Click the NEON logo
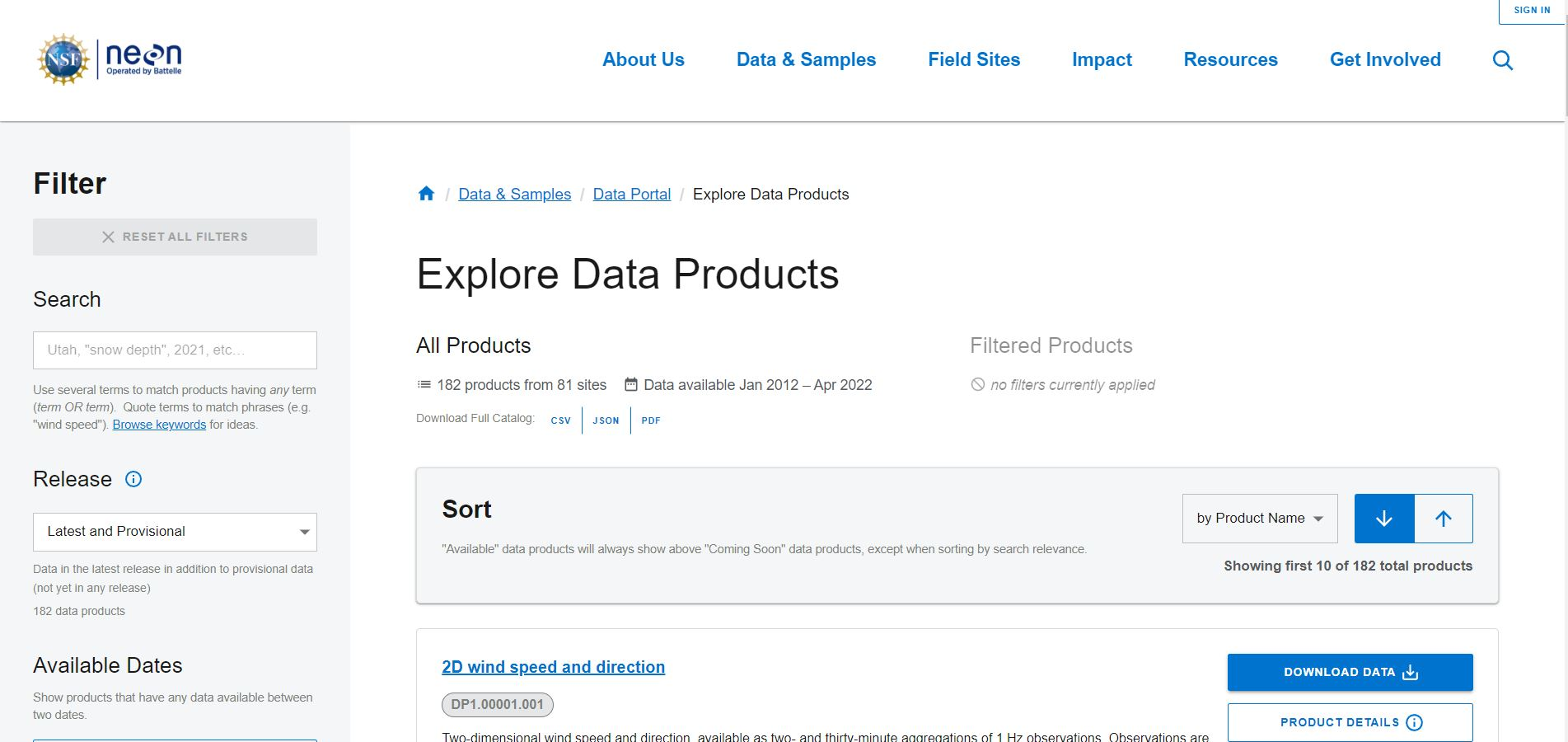 143,59
